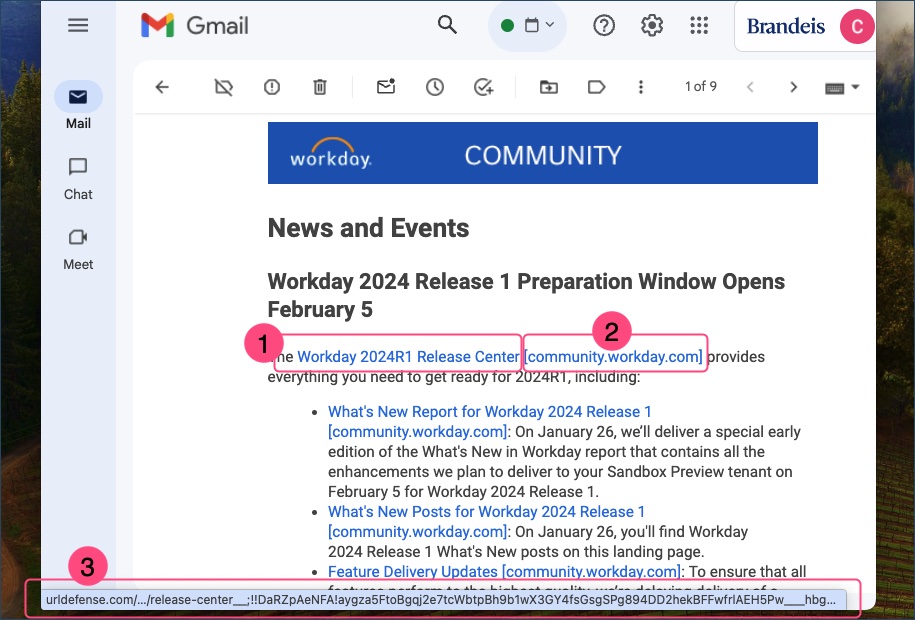
Task: Click the 'News and Events' heading
Action: point(368,228)
